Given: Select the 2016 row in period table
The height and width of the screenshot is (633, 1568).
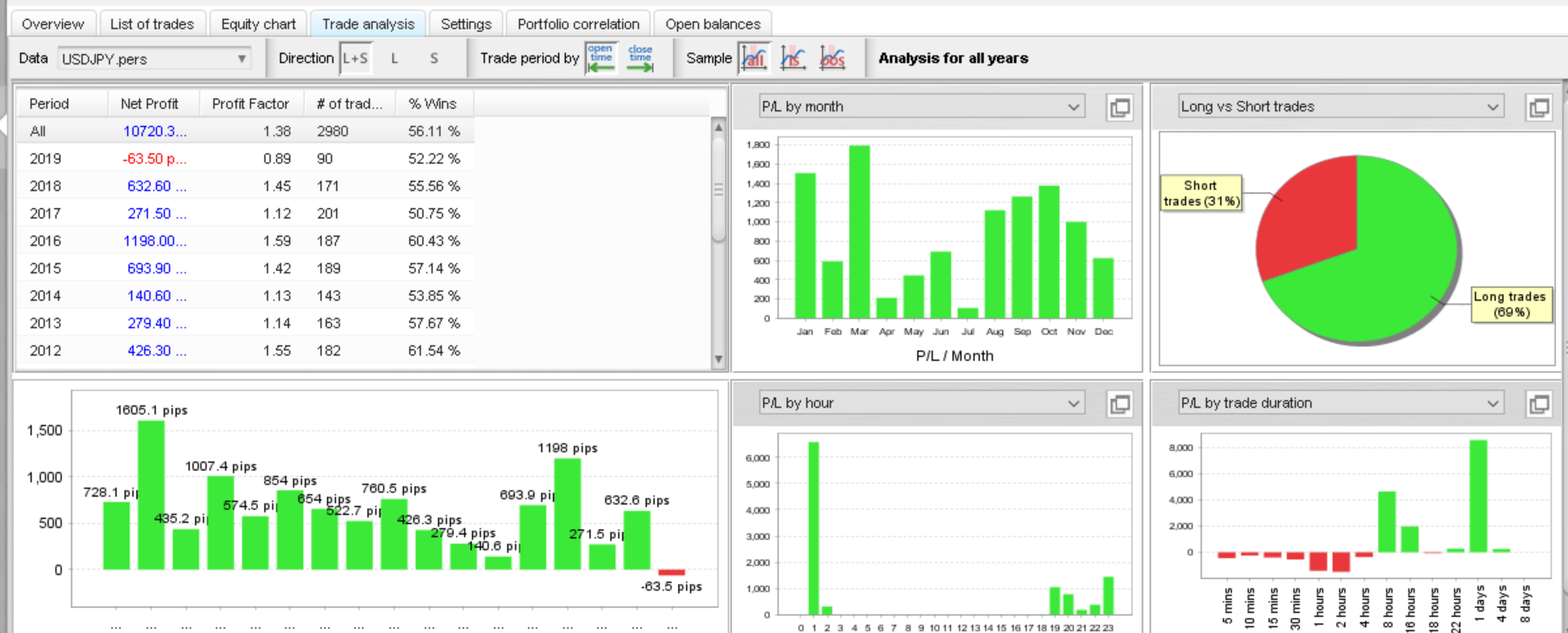Looking at the screenshot, I should coord(246,241).
